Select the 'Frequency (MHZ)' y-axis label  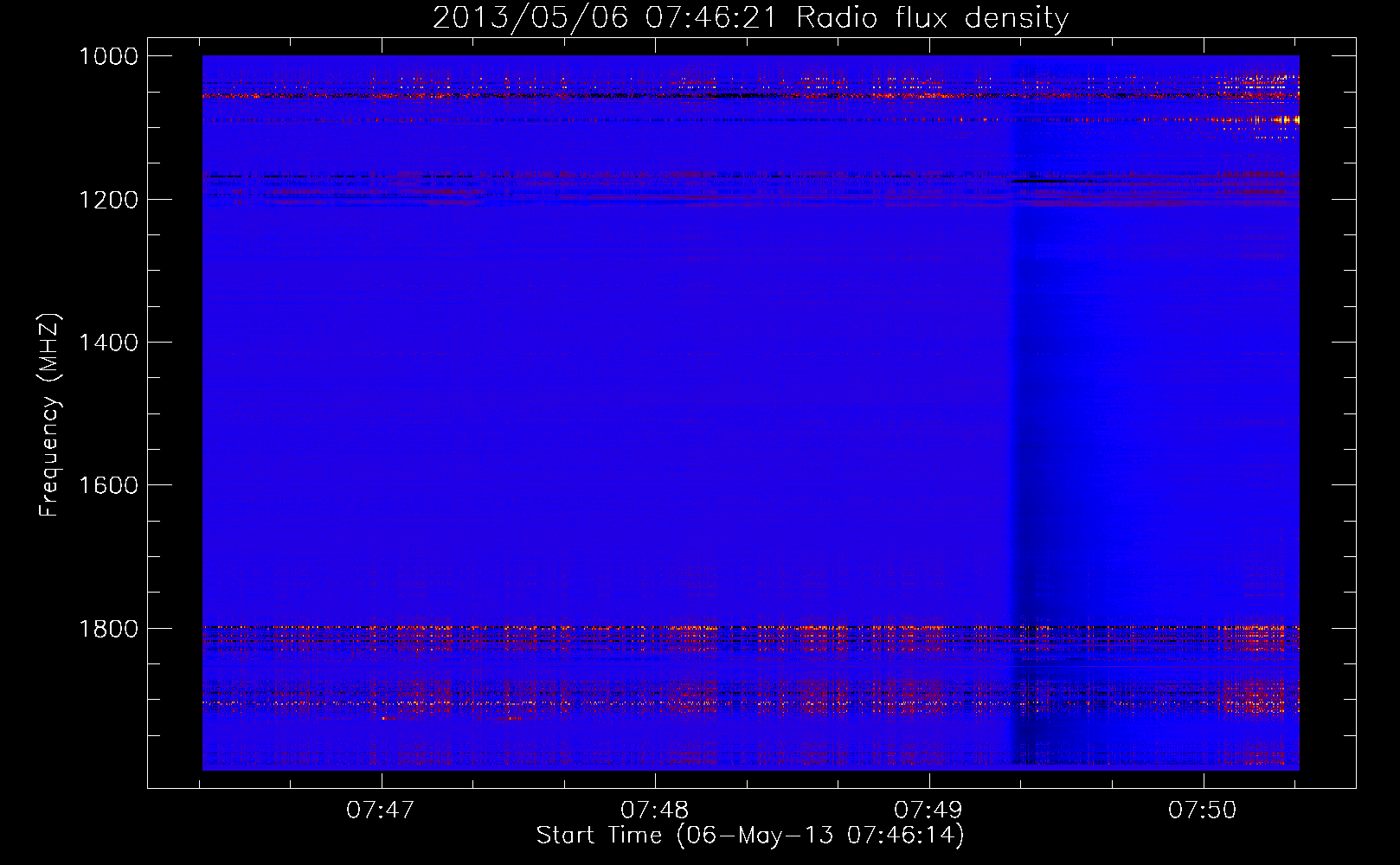coord(50,415)
